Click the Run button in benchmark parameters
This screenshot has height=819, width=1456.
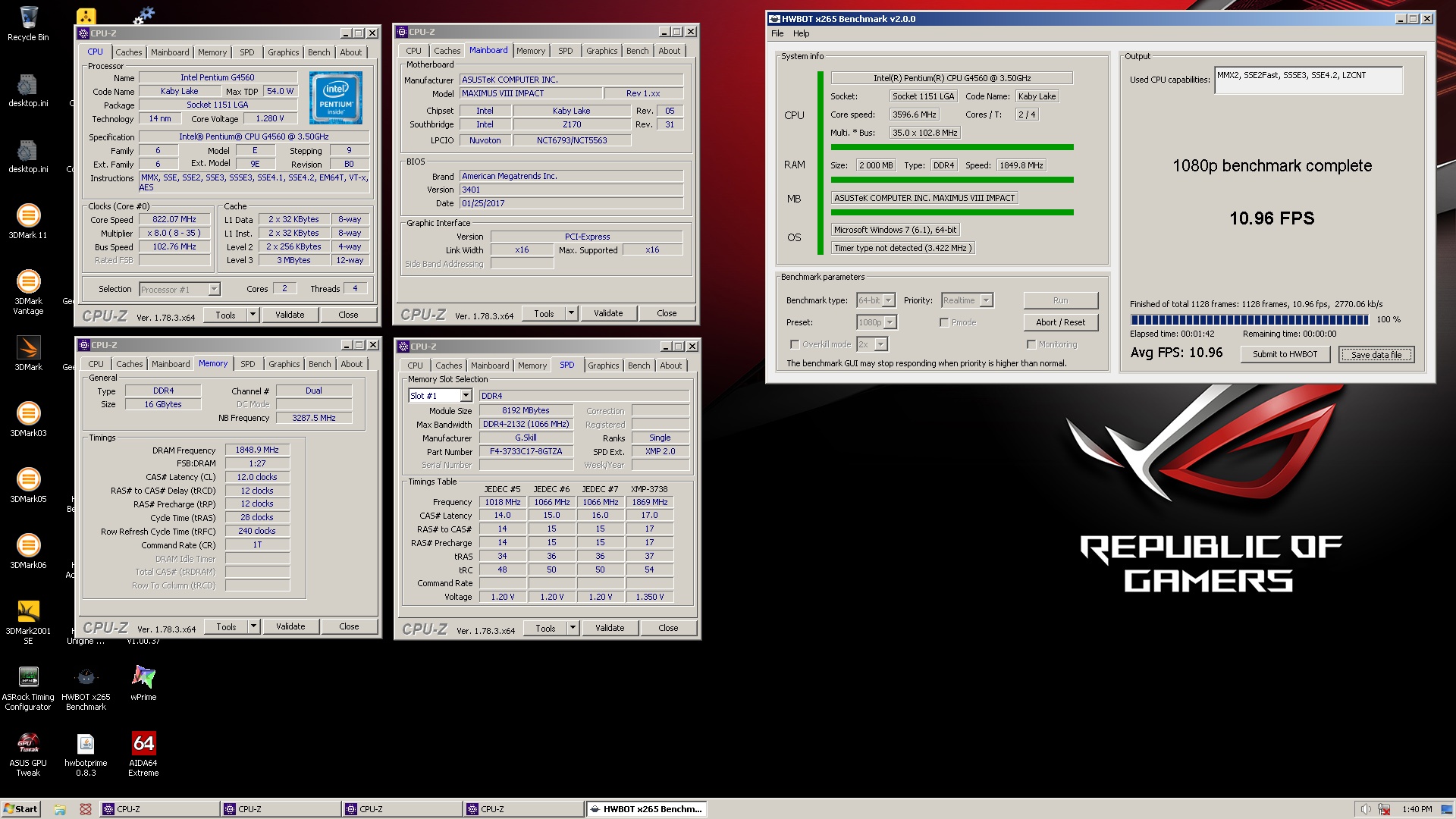tap(1060, 300)
